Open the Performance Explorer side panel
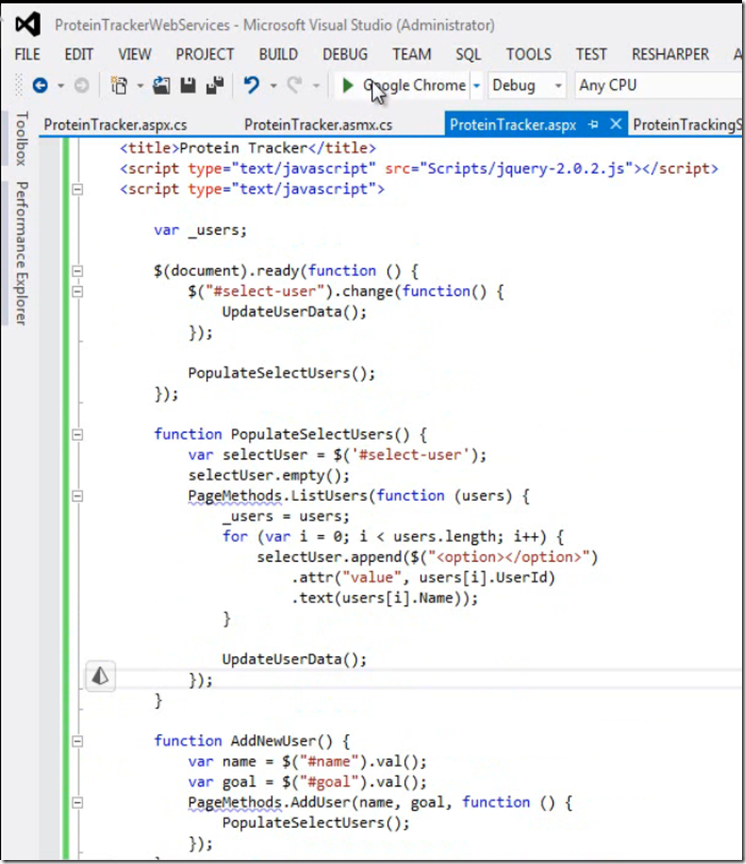The width and height of the screenshot is (746, 864). [21, 253]
